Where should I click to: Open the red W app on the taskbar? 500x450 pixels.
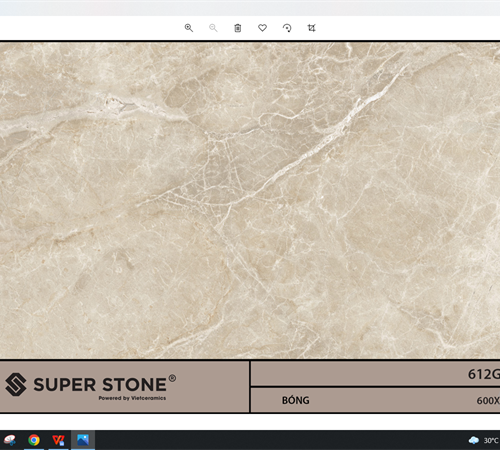(x=58, y=440)
